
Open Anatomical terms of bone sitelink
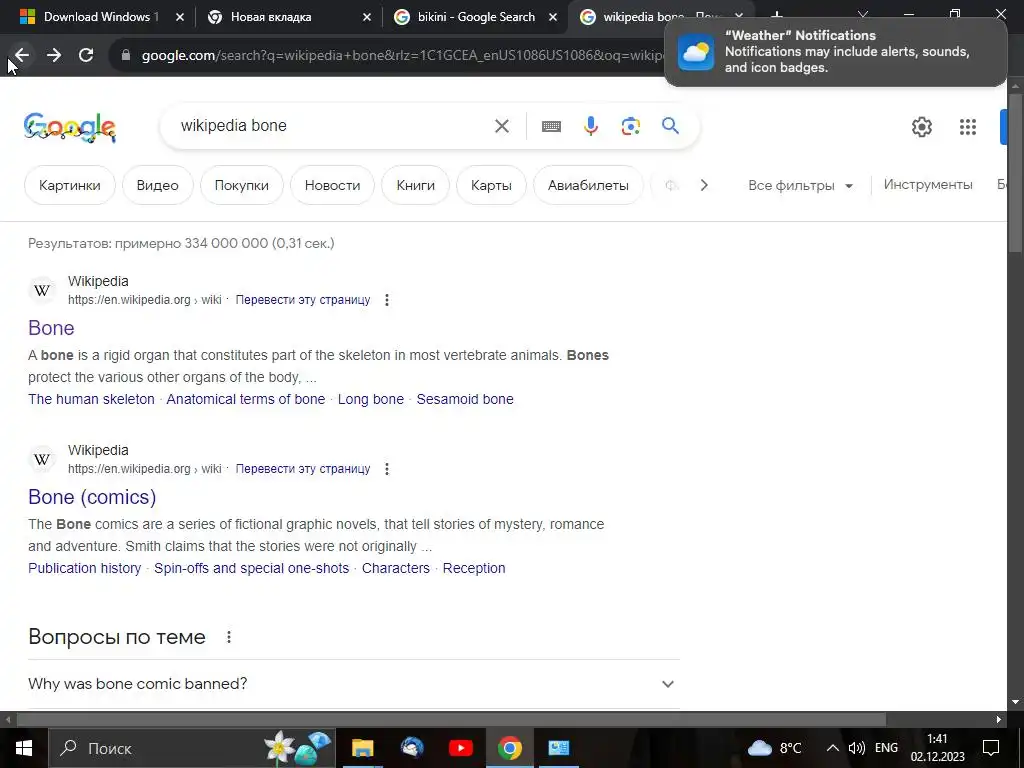(x=246, y=399)
